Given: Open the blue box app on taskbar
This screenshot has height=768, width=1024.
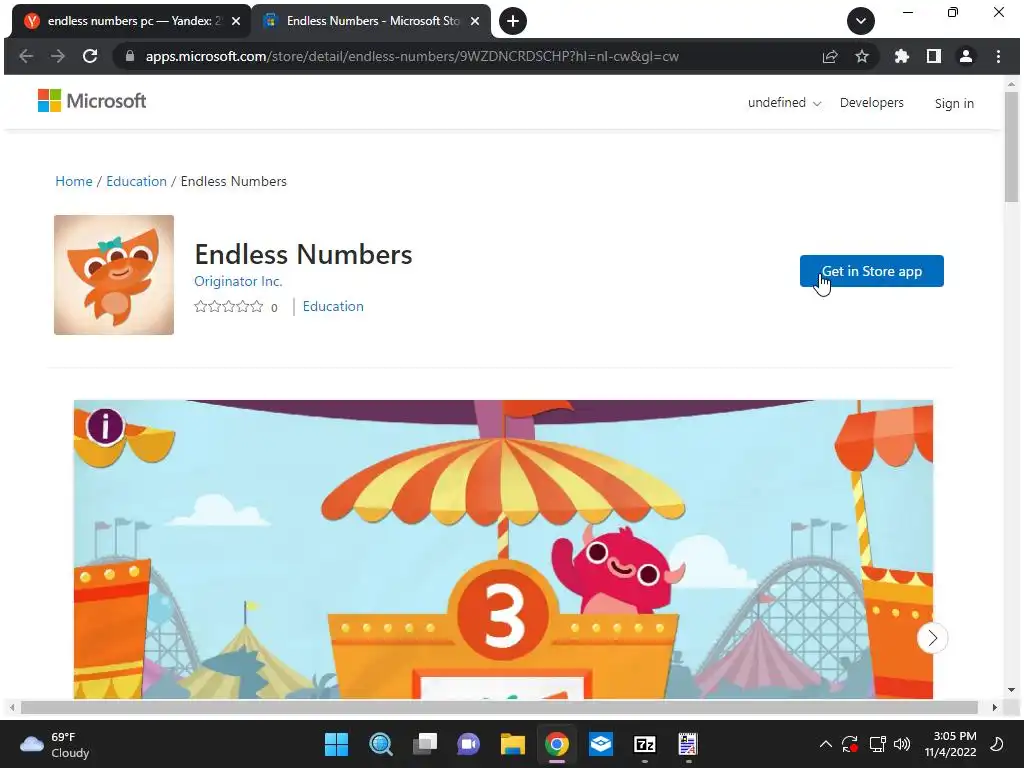Looking at the screenshot, I should (600, 744).
